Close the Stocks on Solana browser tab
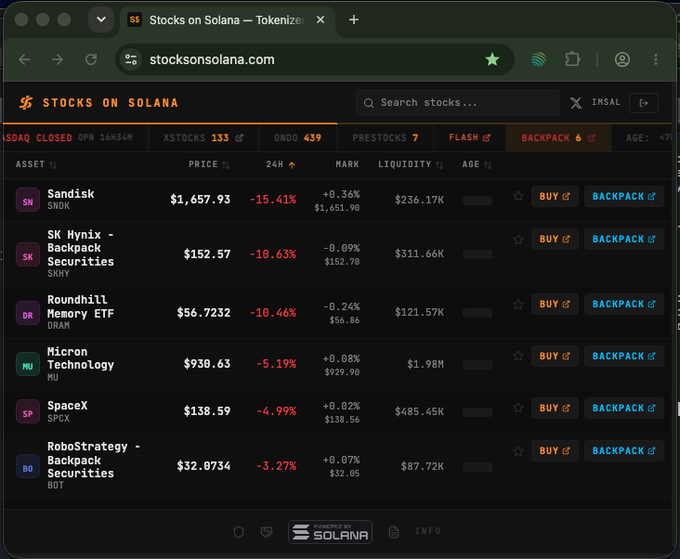 tap(320, 20)
